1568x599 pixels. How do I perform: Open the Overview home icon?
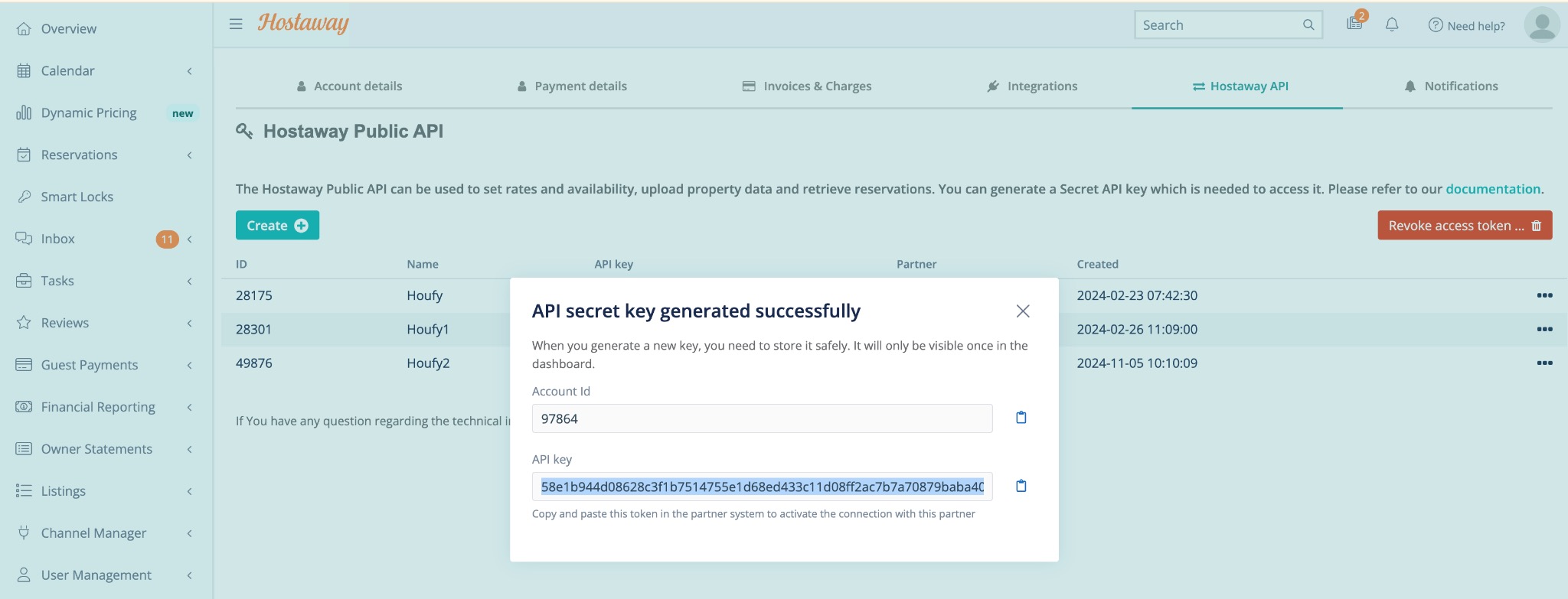[24, 28]
